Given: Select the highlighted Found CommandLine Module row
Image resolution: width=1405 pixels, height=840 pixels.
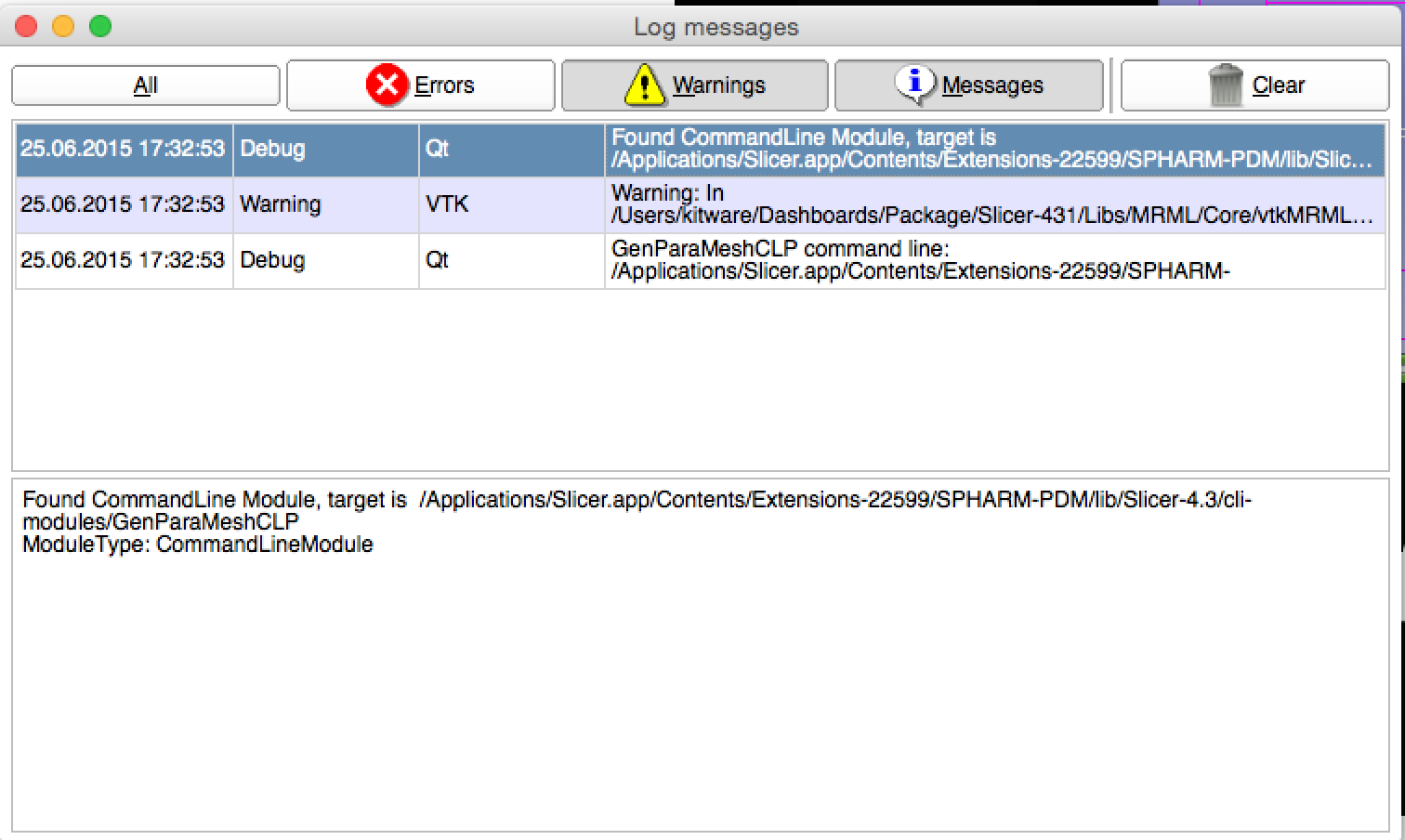Looking at the screenshot, I should click(x=991, y=149).
